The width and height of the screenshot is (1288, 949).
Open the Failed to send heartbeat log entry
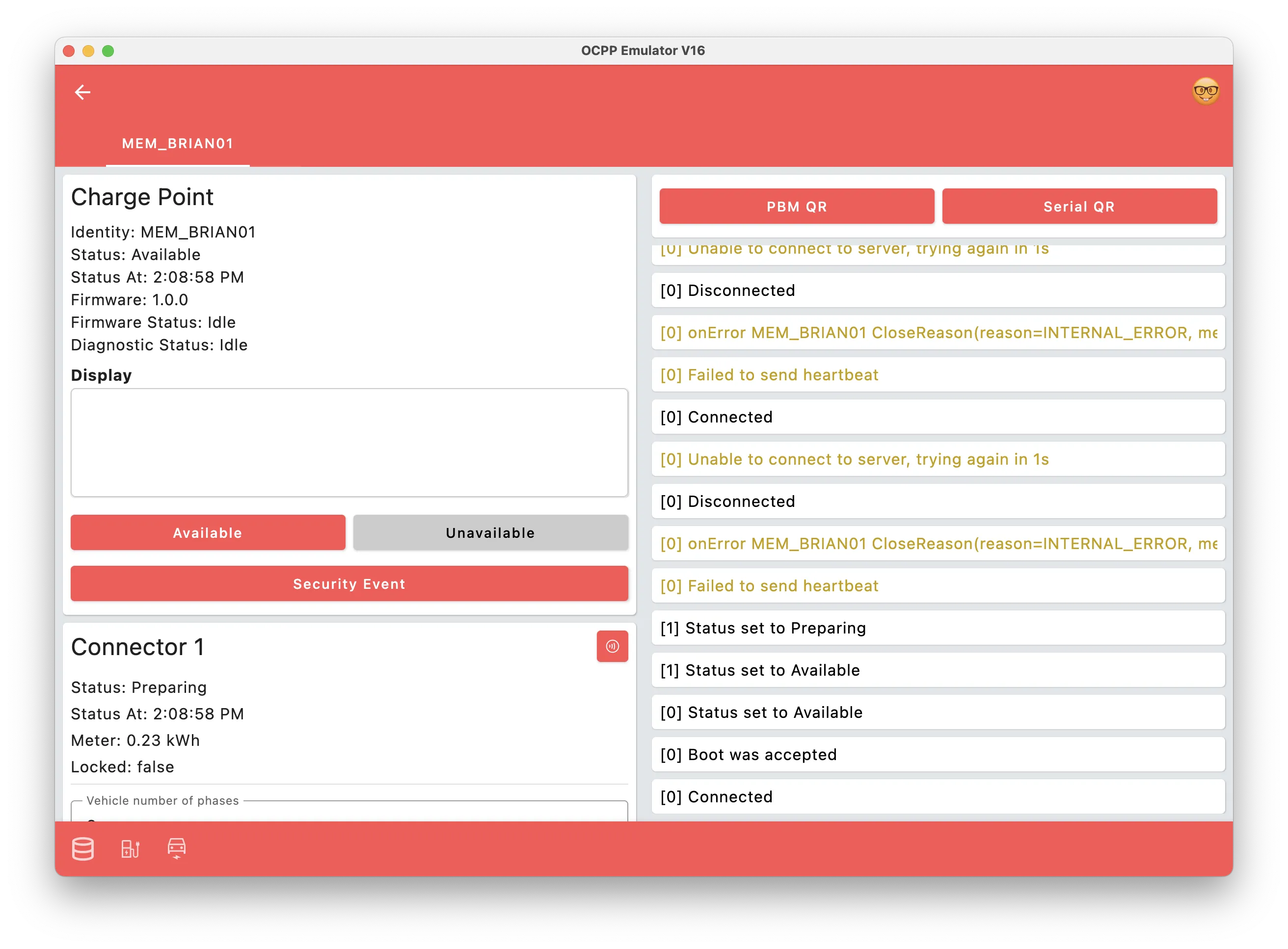click(938, 374)
